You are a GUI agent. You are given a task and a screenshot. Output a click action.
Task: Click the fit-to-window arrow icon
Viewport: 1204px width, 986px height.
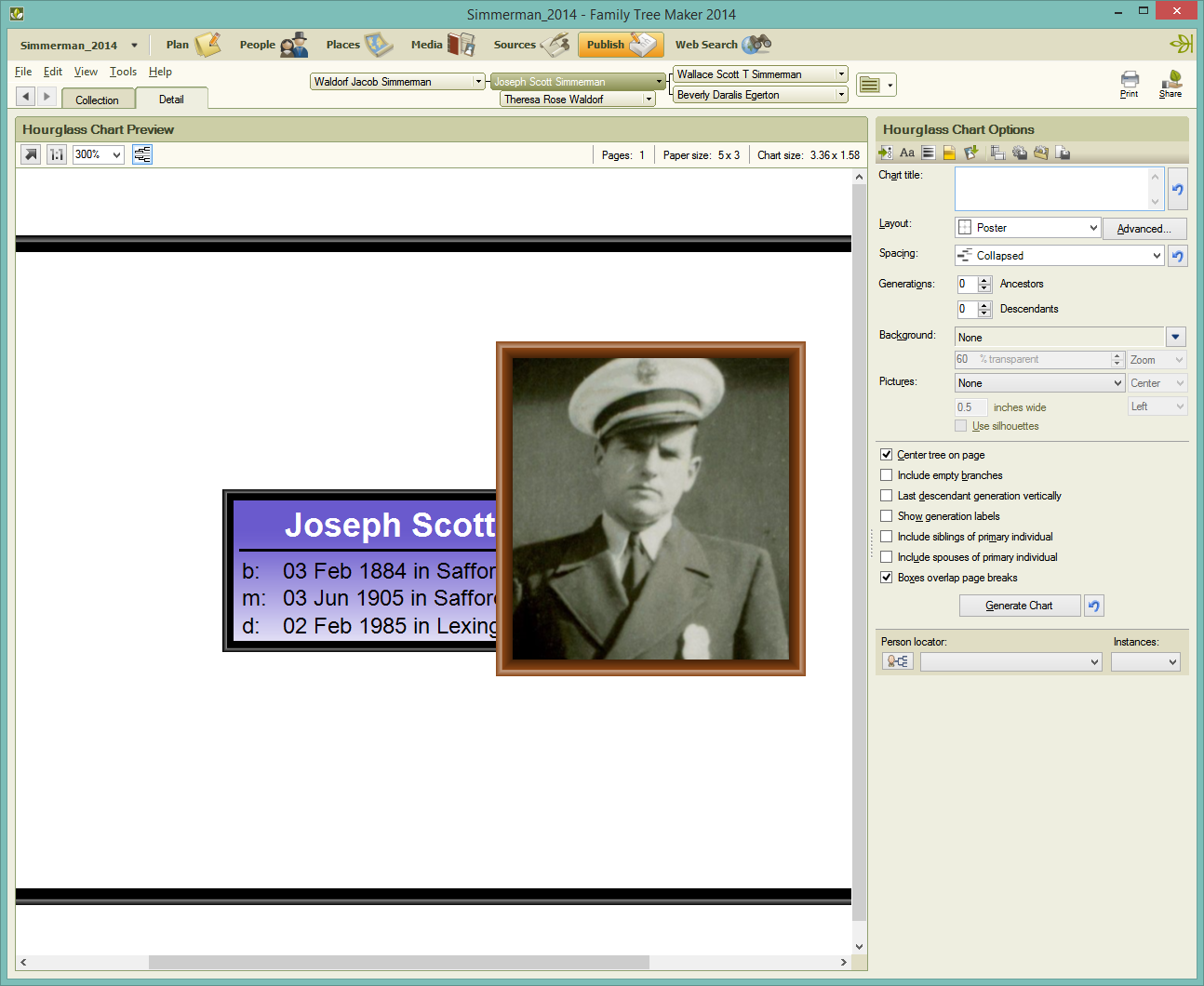pos(31,154)
